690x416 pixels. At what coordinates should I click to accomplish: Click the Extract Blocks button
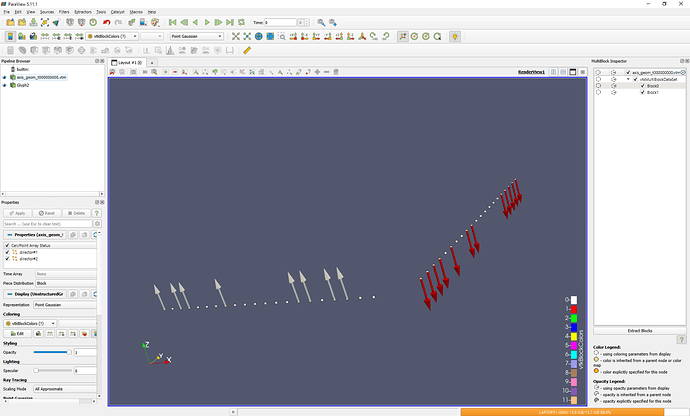tap(639, 331)
